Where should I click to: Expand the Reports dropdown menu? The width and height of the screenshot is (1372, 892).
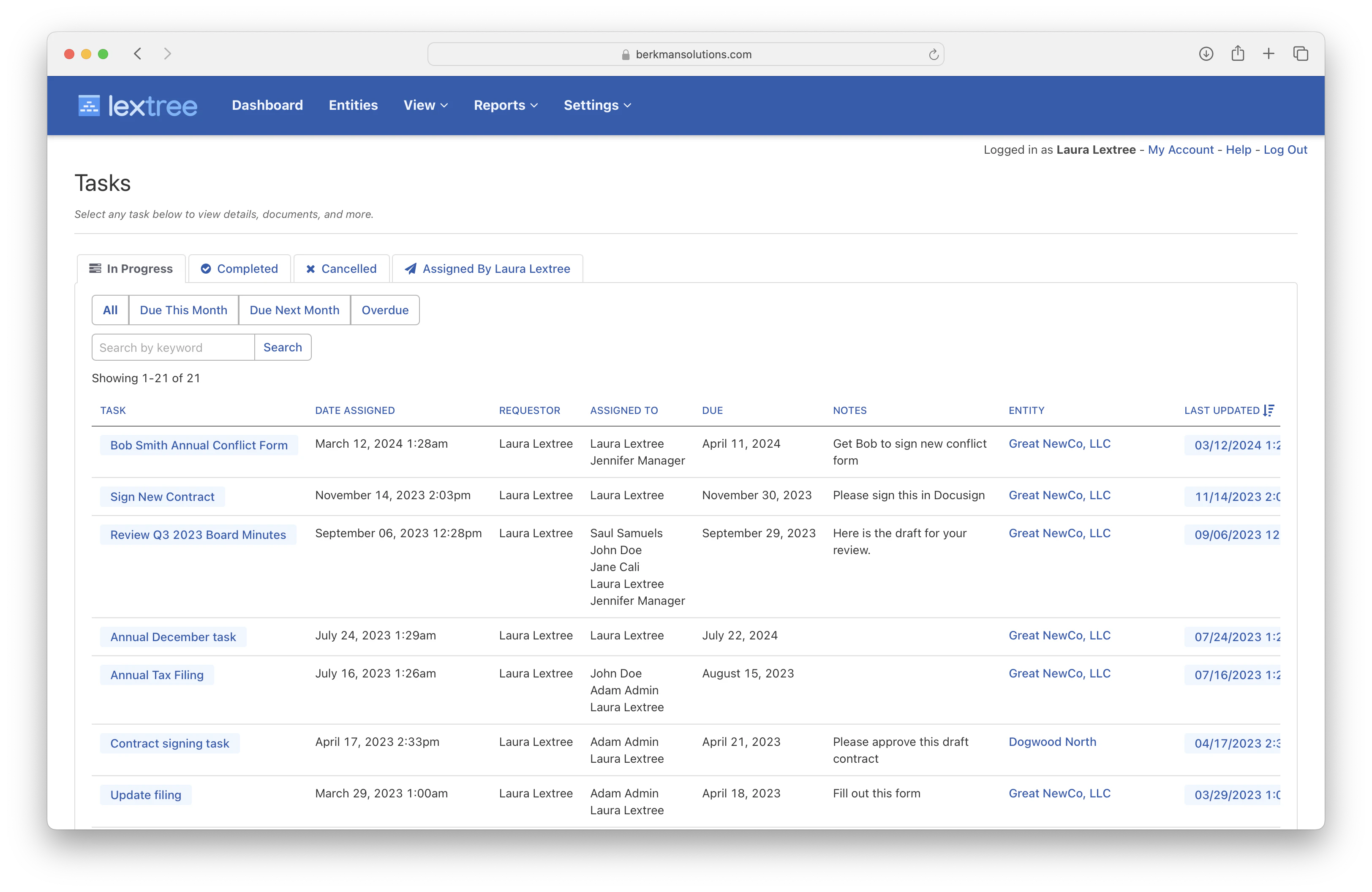(505, 106)
